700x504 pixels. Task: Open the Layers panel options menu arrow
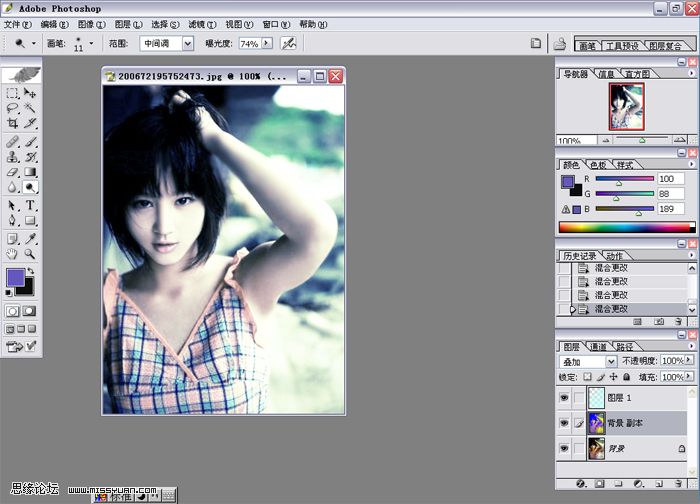(692, 346)
